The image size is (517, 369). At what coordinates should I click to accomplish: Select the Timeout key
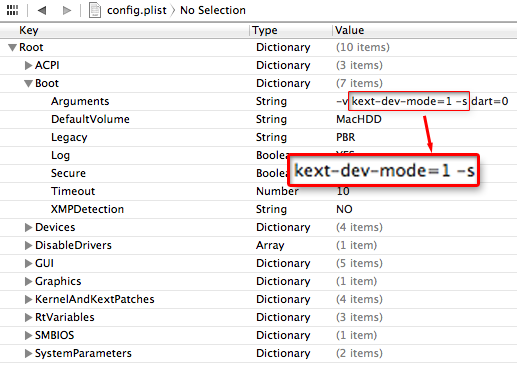(73, 191)
